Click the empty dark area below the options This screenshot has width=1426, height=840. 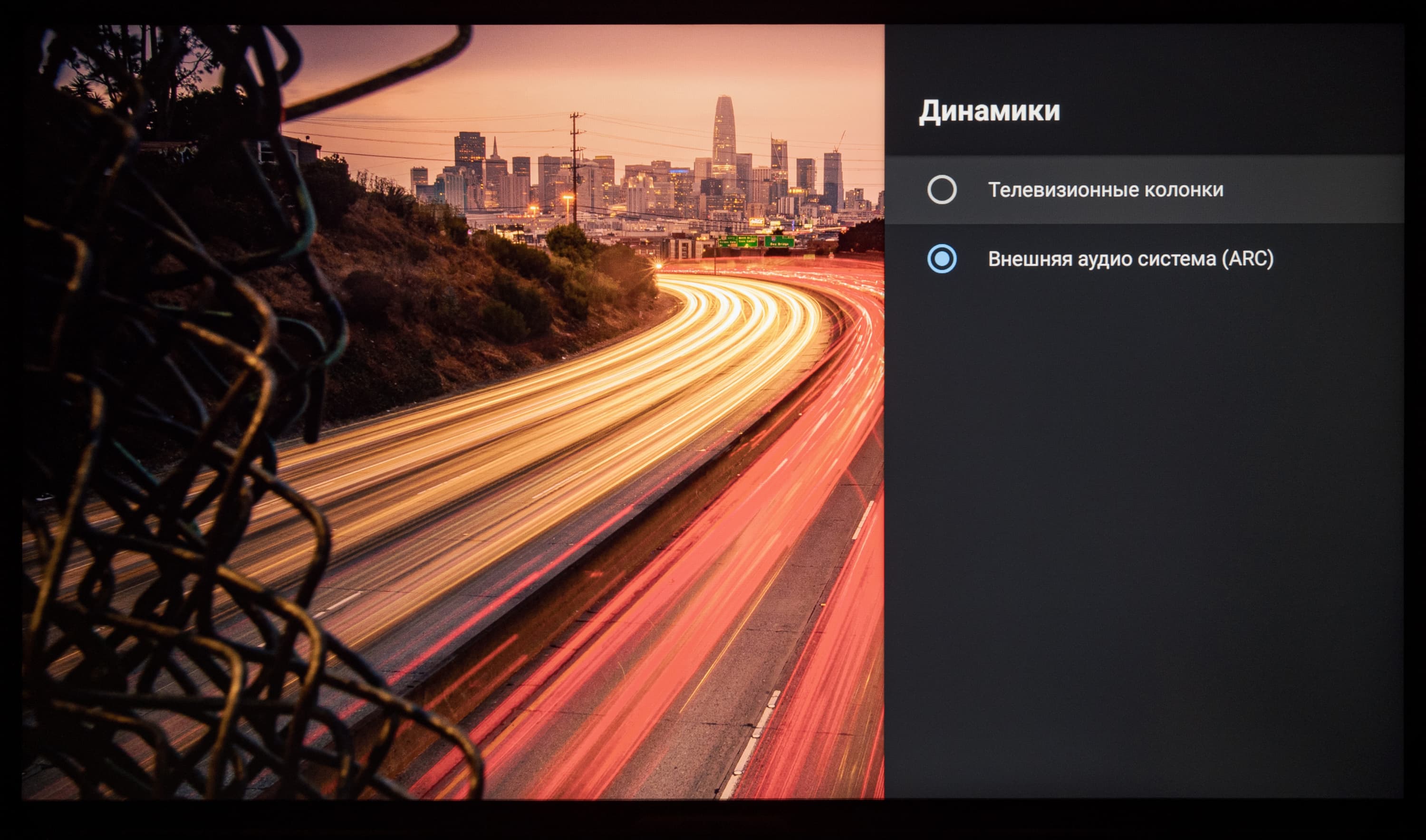pyautogui.click(x=1144, y=509)
